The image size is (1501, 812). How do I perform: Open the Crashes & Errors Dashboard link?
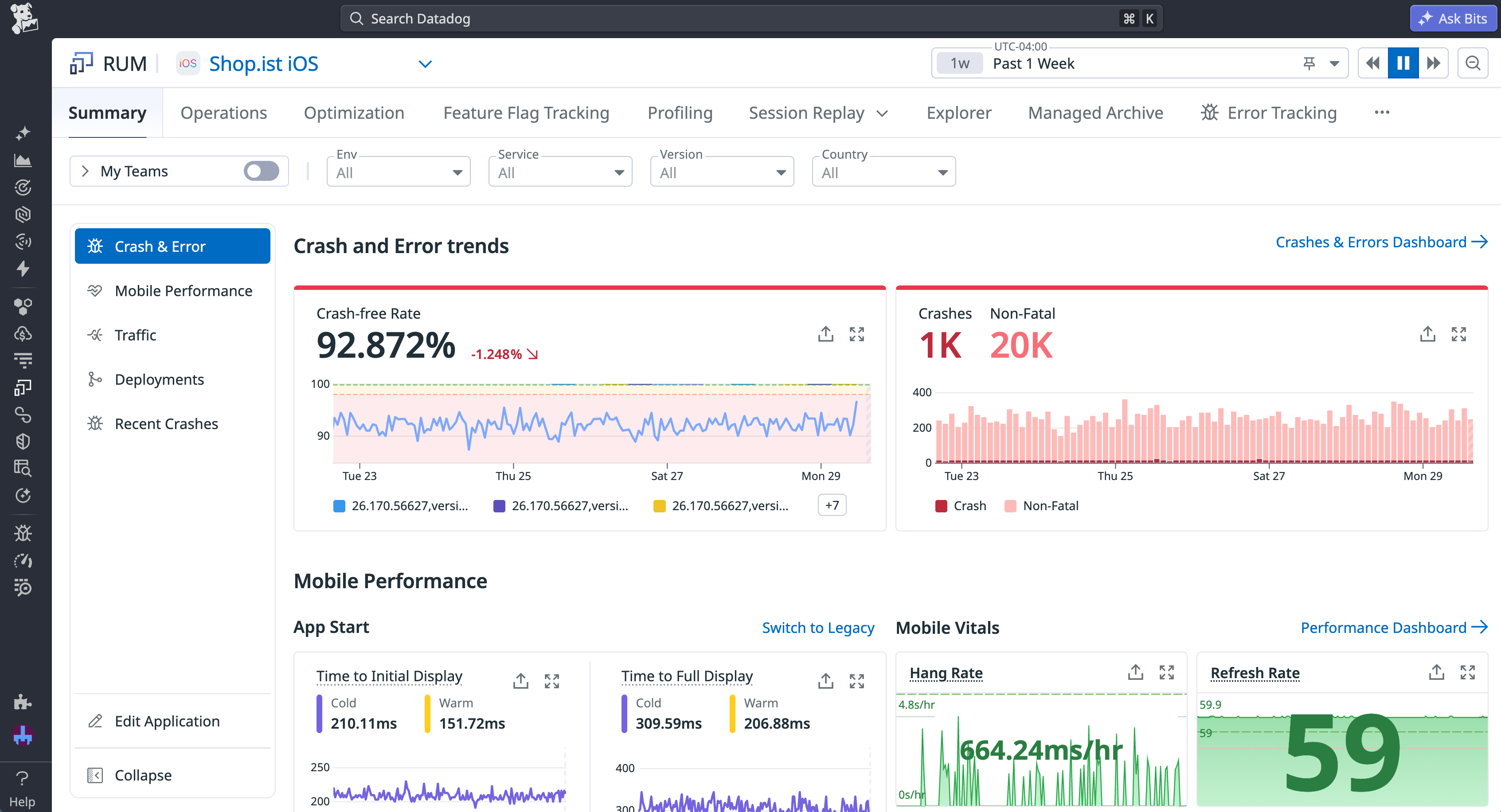point(1382,242)
